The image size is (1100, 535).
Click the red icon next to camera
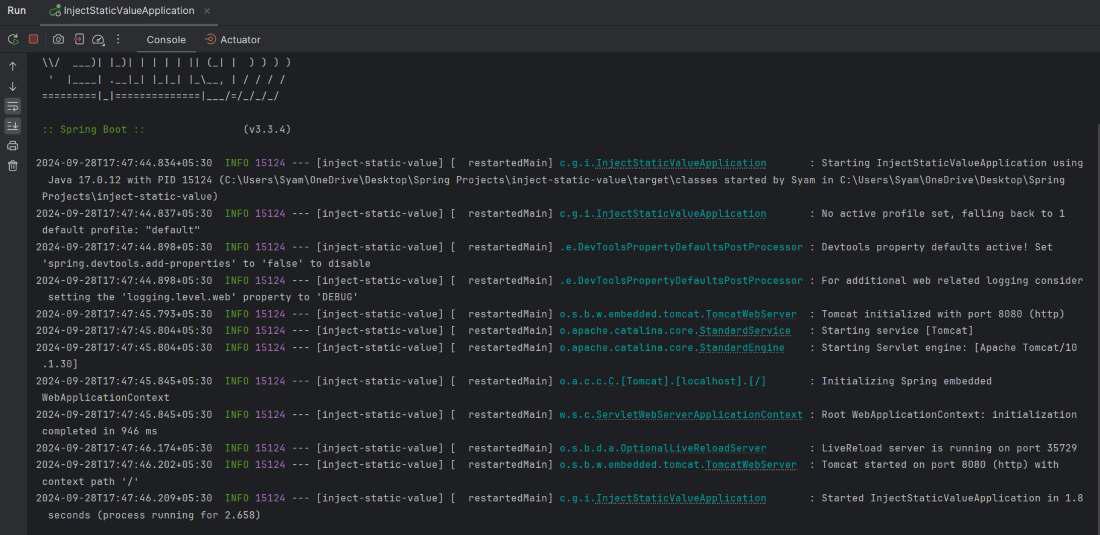click(79, 39)
